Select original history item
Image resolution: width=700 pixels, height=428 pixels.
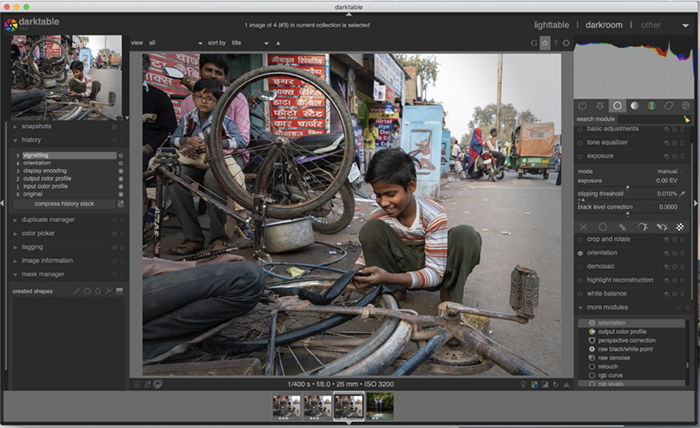pyautogui.click(x=33, y=194)
